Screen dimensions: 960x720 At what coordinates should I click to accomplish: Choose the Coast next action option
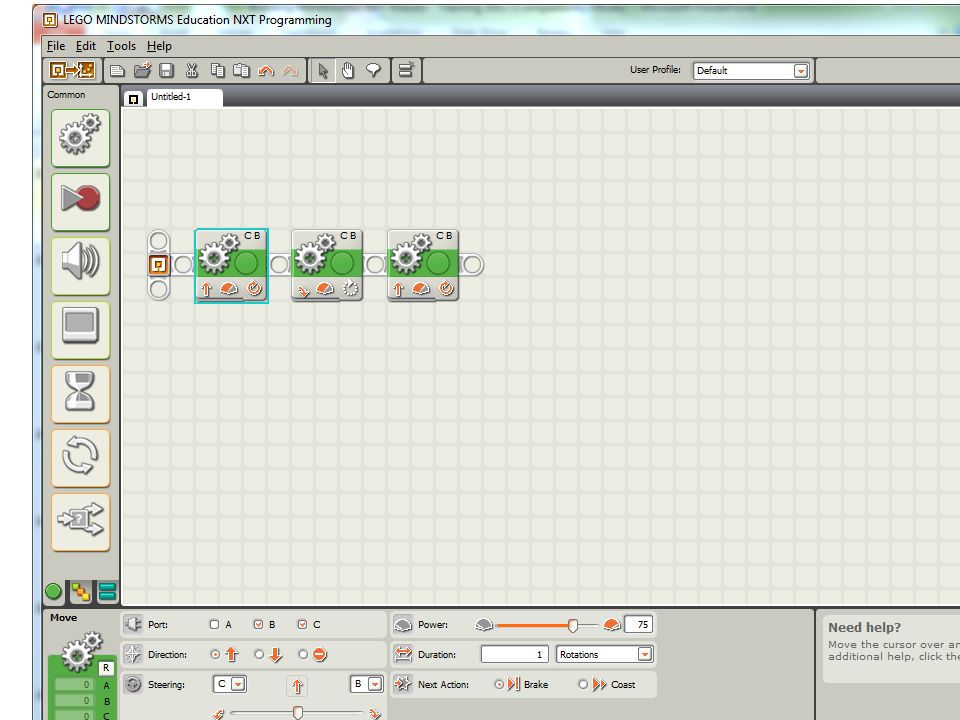tap(583, 684)
